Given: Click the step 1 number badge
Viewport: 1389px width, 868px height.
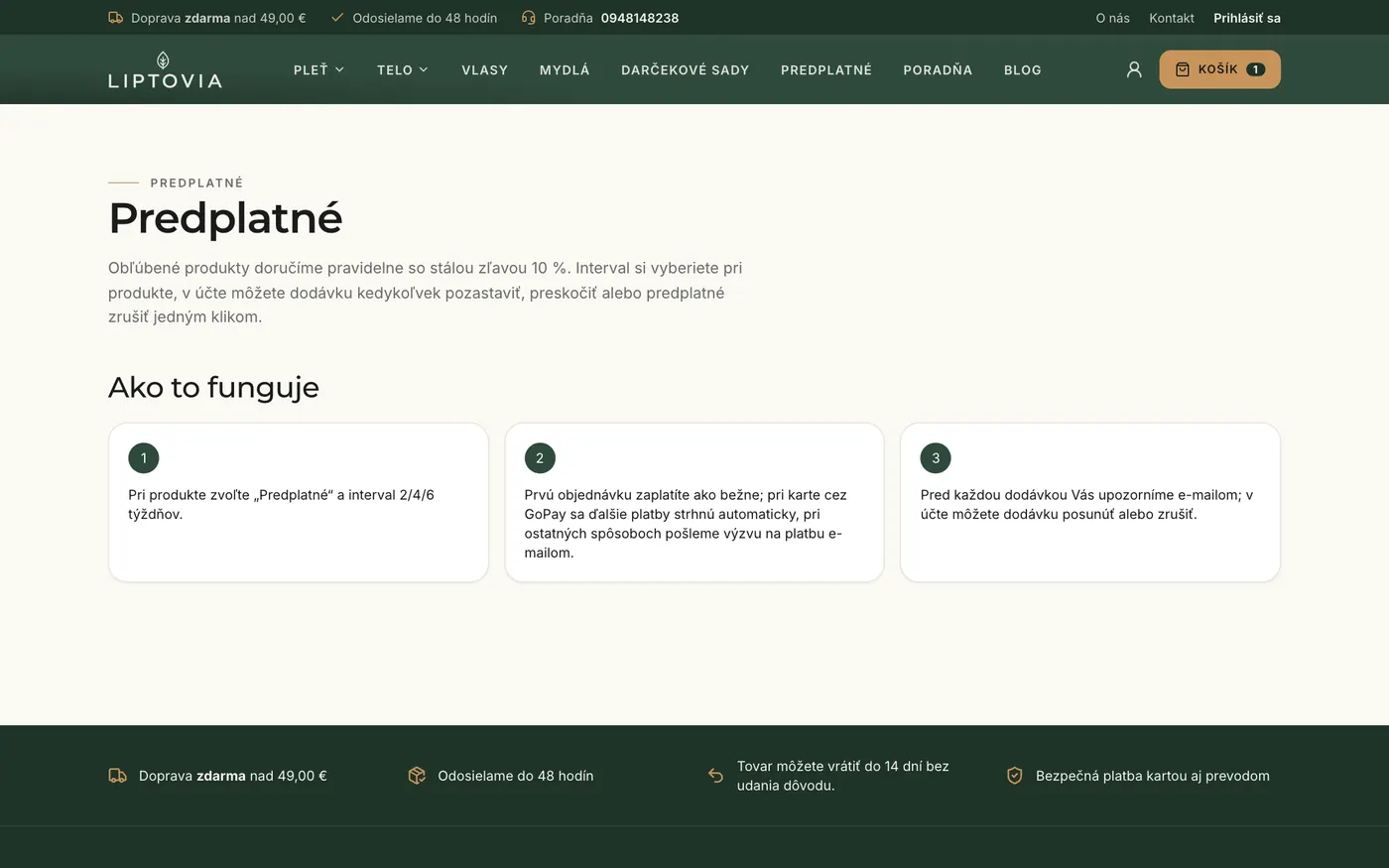Looking at the screenshot, I should click(x=144, y=458).
